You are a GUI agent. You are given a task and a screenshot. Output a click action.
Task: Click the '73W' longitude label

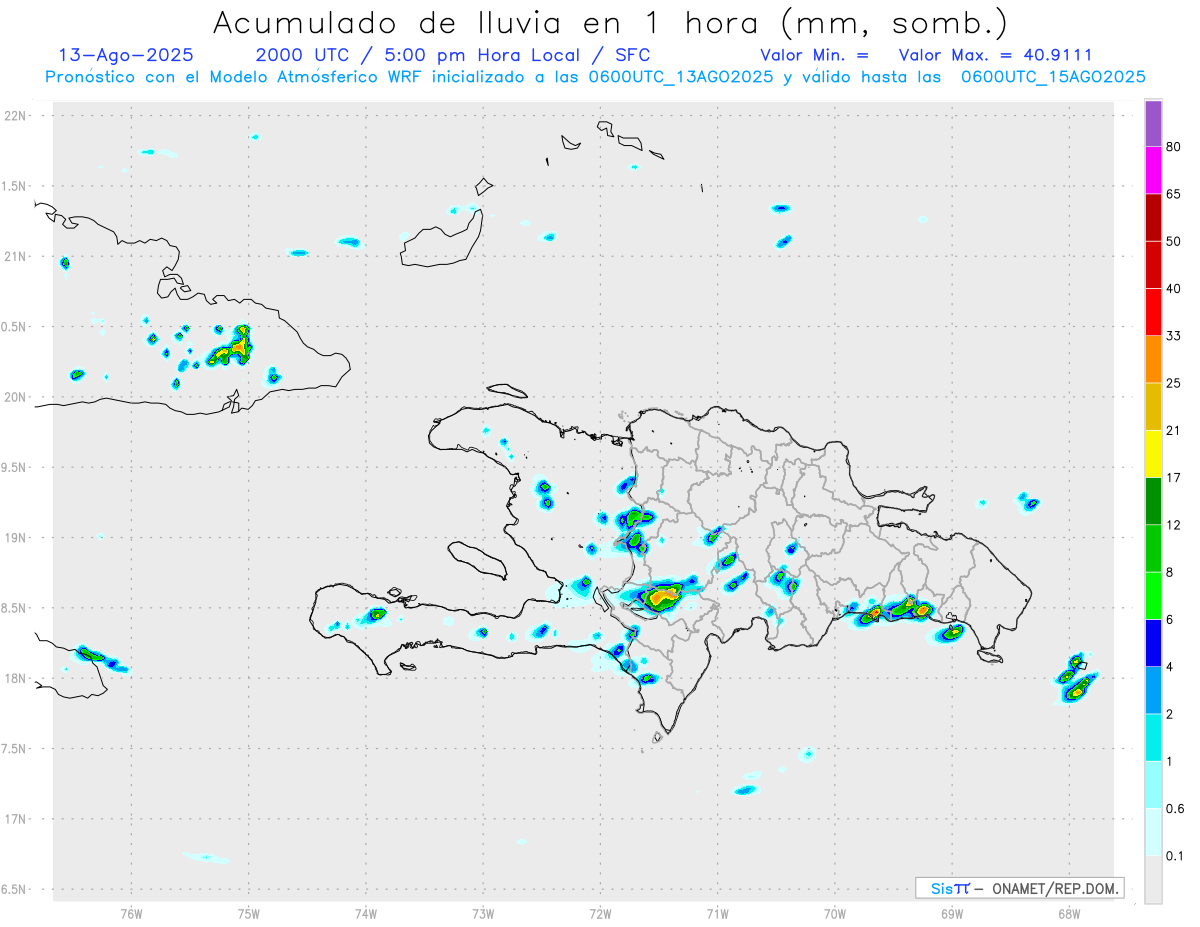[483, 913]
